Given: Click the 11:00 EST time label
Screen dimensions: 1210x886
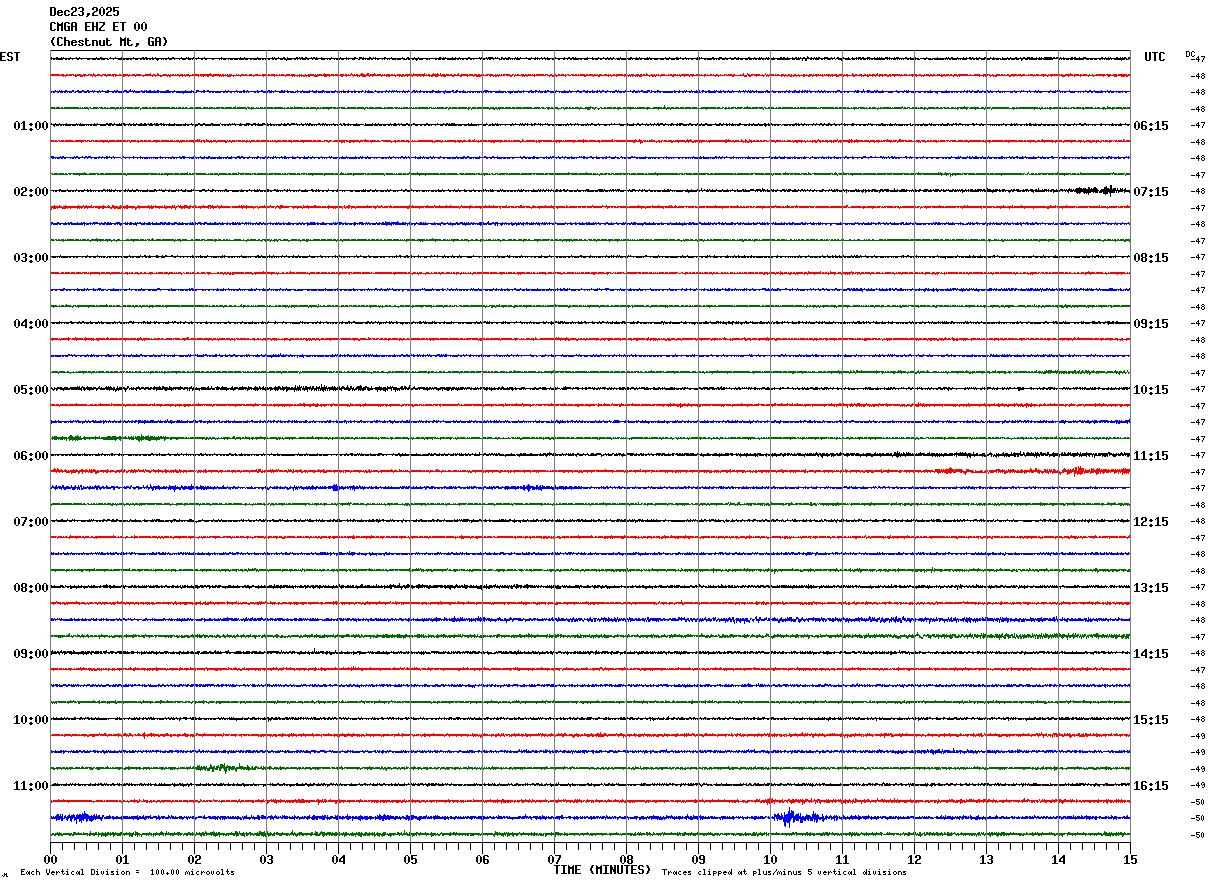Looking at the screenshot, I should tap(31, 786).
